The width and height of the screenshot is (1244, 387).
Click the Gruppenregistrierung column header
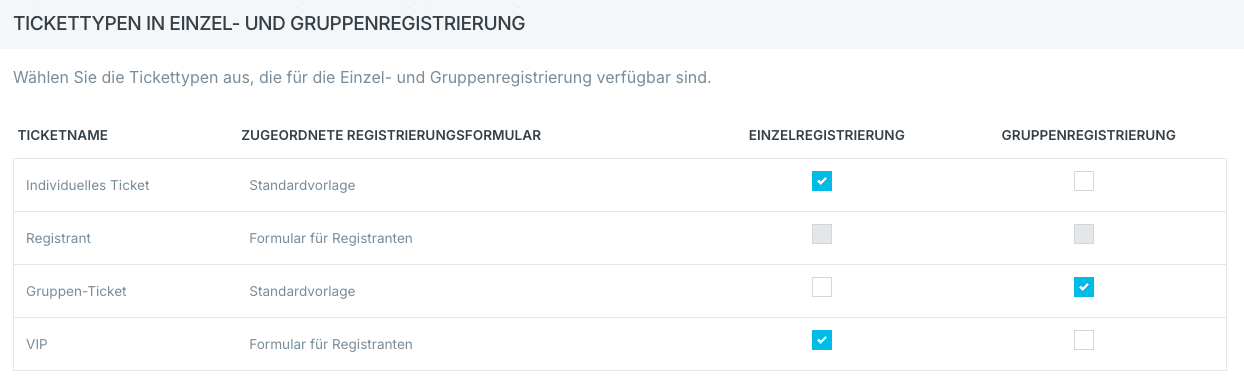coord(1089,135)
